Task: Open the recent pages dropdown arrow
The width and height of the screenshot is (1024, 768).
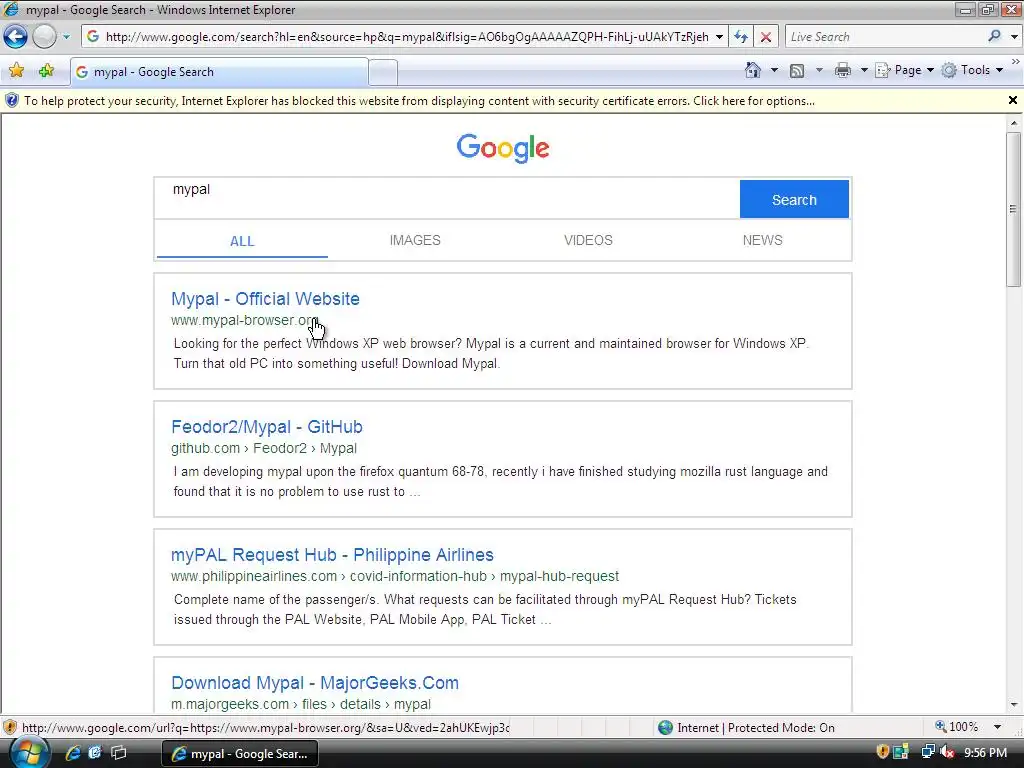Action: pos(66,37)
